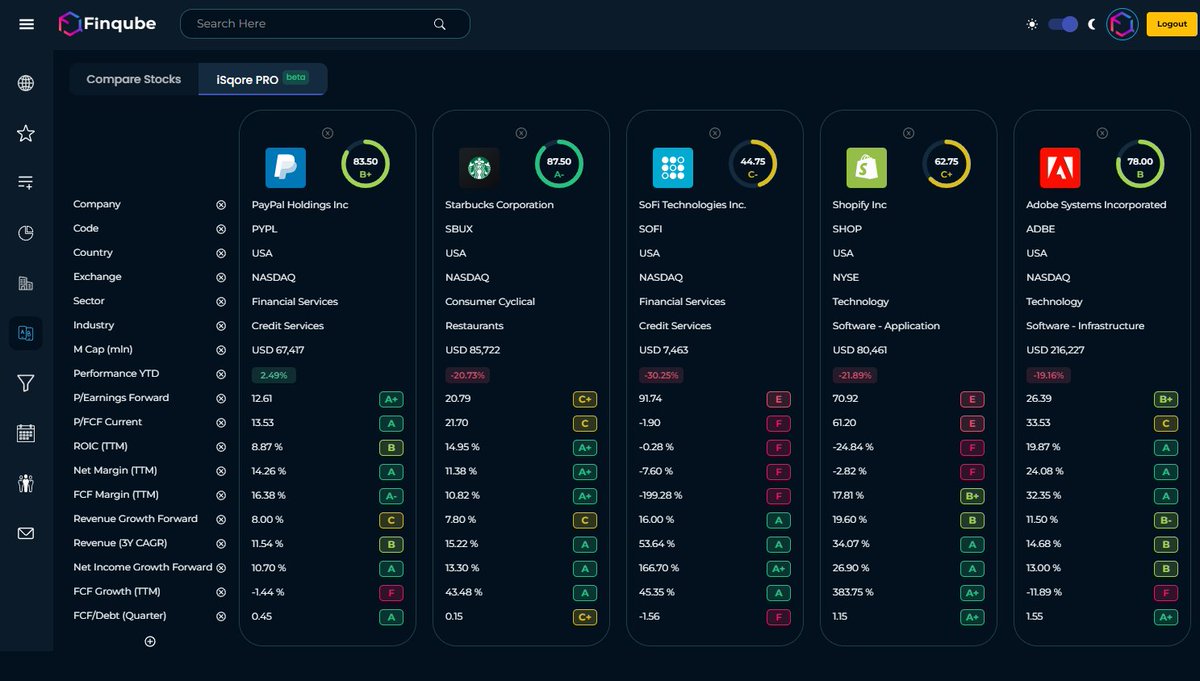This screenshot has width=1200, height=681.
Task: Open the people sidebar icon
Action: (x=26, y=484)
